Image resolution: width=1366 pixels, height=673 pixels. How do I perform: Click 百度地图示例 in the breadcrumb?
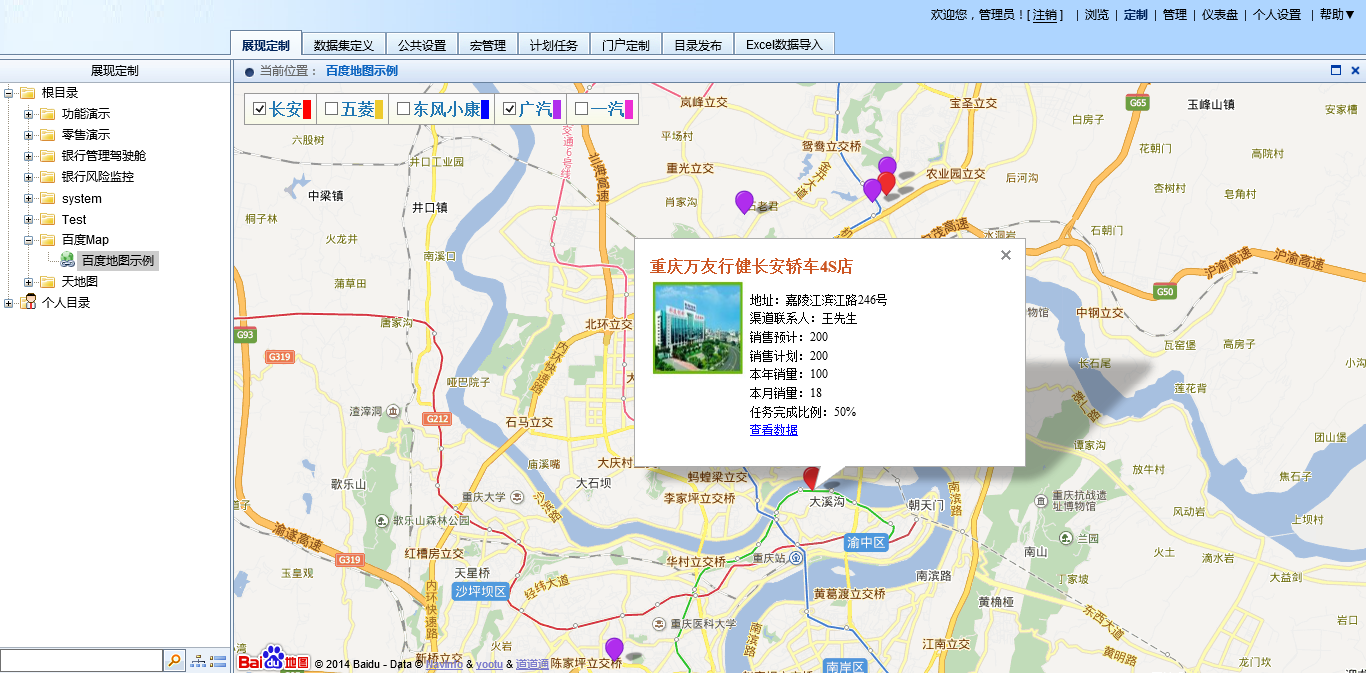(x=362, y=71)
